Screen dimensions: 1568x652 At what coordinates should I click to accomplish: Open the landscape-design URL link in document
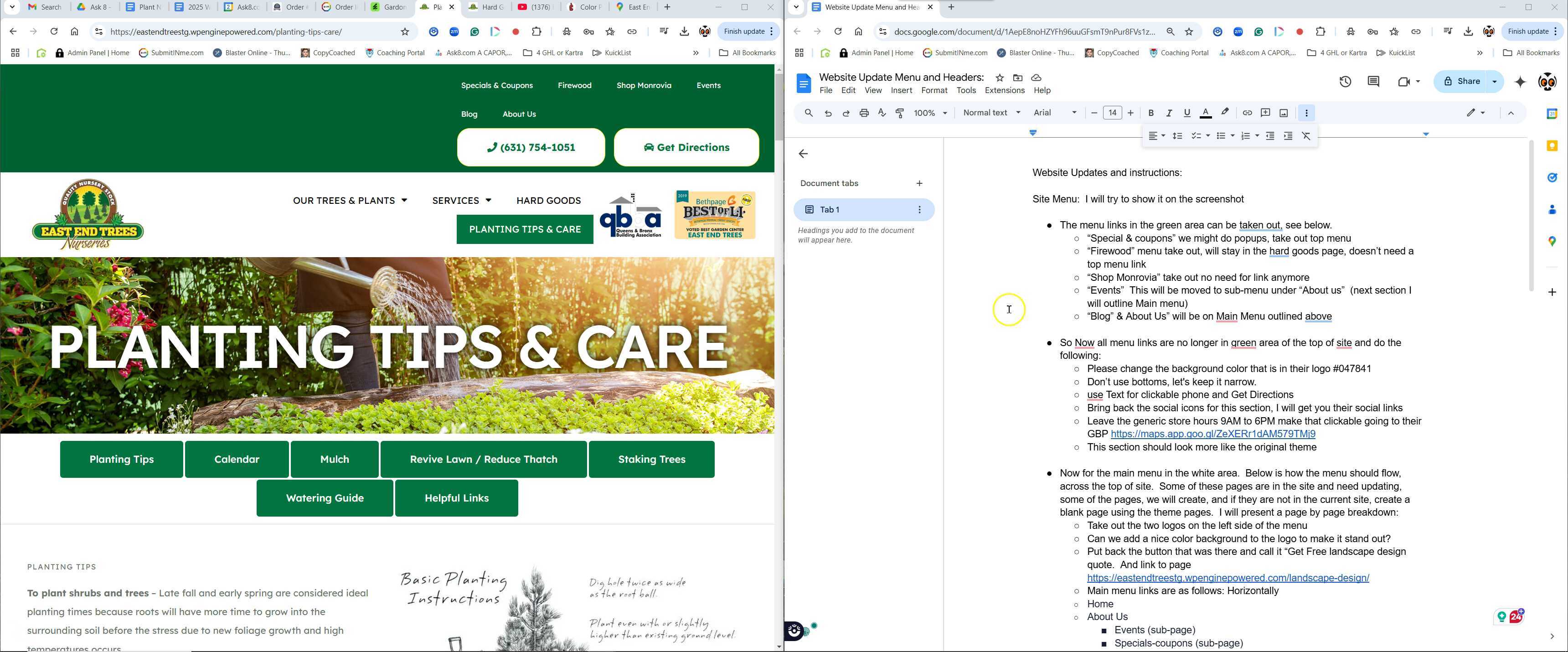point(1228,578)
